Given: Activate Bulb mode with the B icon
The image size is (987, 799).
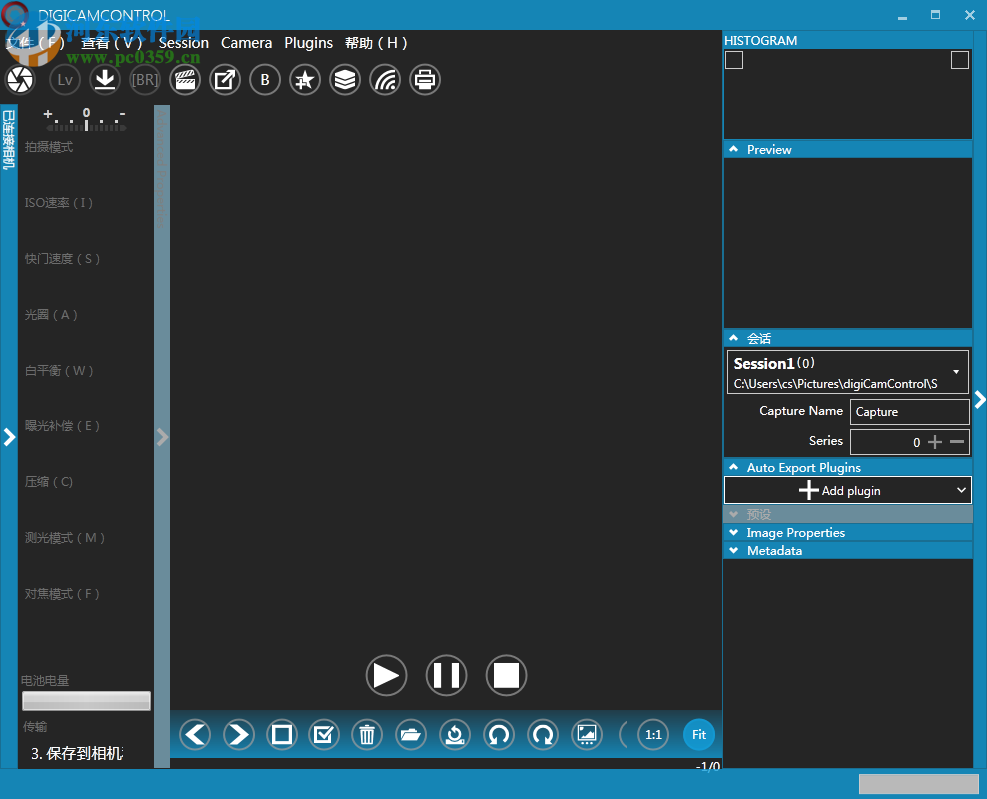Looking at the screenshot, I should (265, 80).
